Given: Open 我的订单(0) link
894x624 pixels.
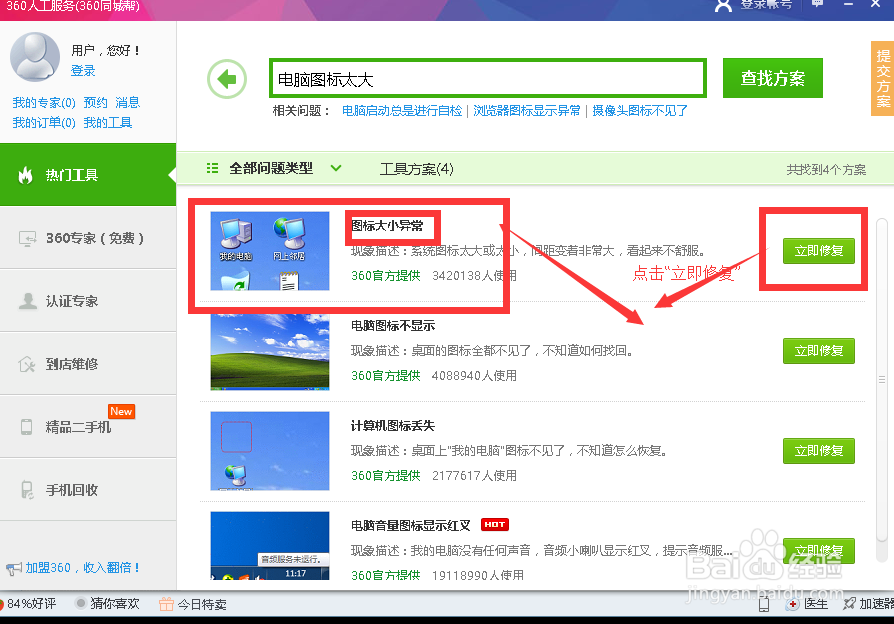Looking at the screenshot, I should (x=44, y=123).
